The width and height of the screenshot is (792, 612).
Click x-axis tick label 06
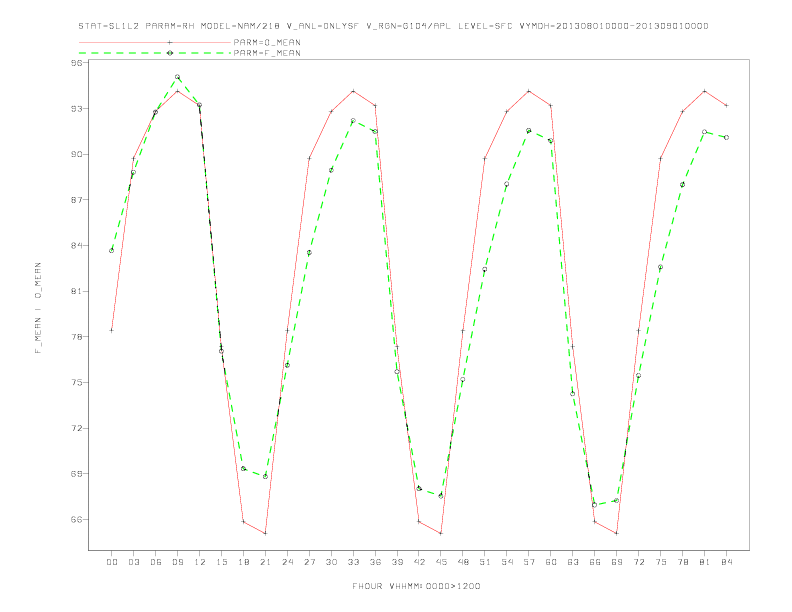click(156, 562)
